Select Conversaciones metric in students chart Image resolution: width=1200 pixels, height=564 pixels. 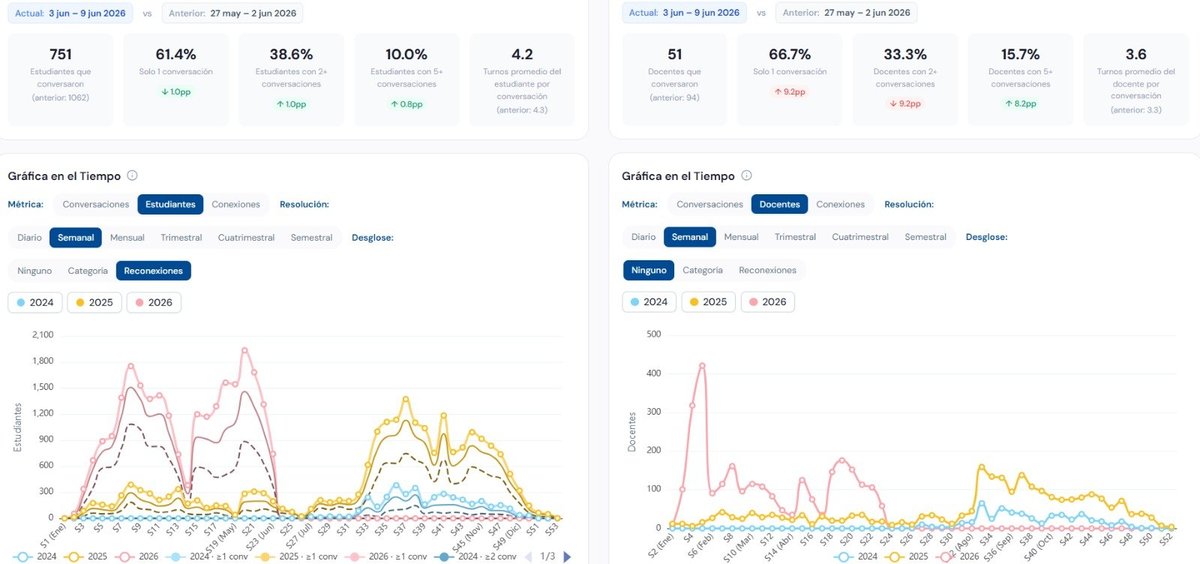[96, 204]
